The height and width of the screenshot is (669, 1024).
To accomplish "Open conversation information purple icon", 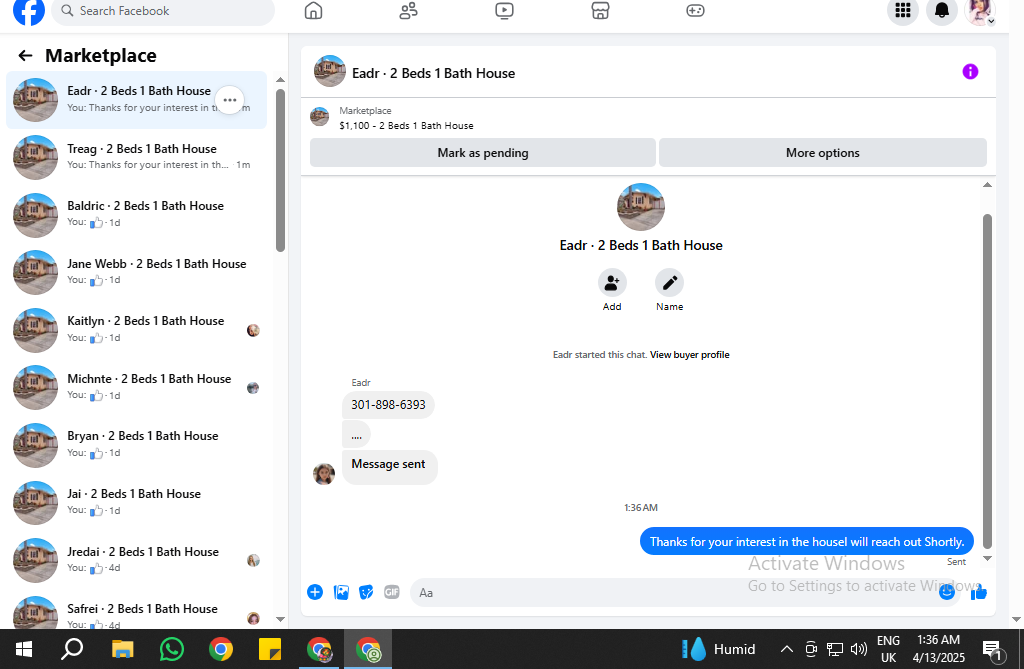I will click(970, 72).
